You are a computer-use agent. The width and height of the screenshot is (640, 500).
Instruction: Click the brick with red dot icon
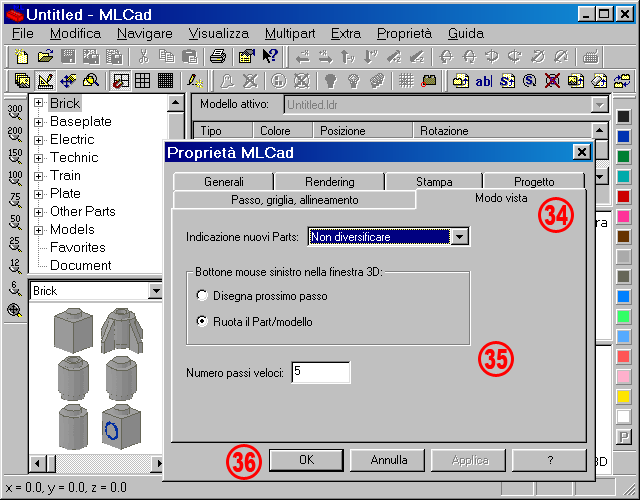pos(429,81)
